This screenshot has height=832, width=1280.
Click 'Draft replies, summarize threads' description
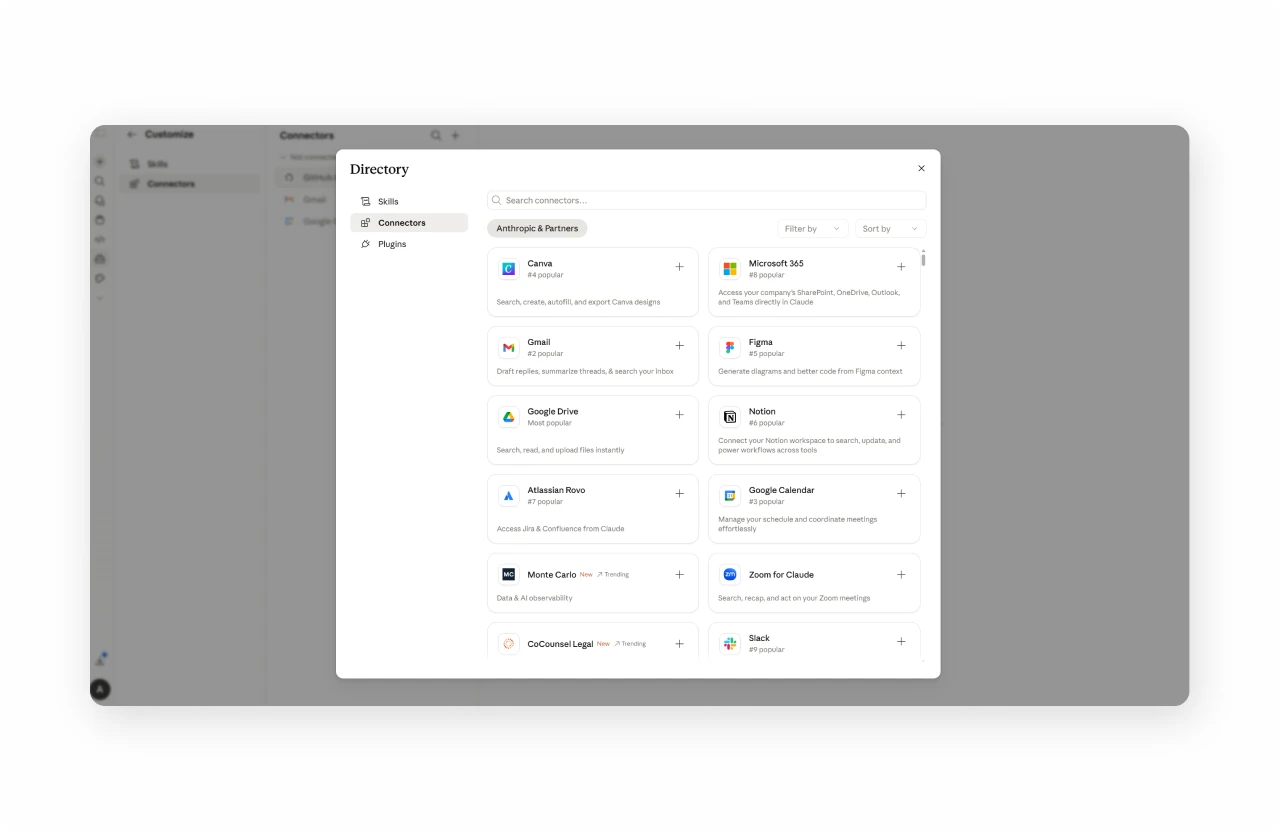[585, 371]
